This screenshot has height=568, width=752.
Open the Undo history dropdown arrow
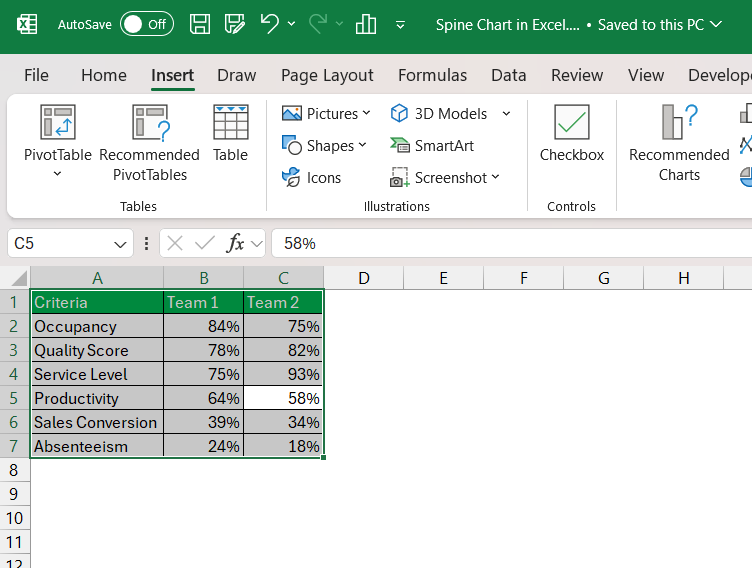point(291,24)
